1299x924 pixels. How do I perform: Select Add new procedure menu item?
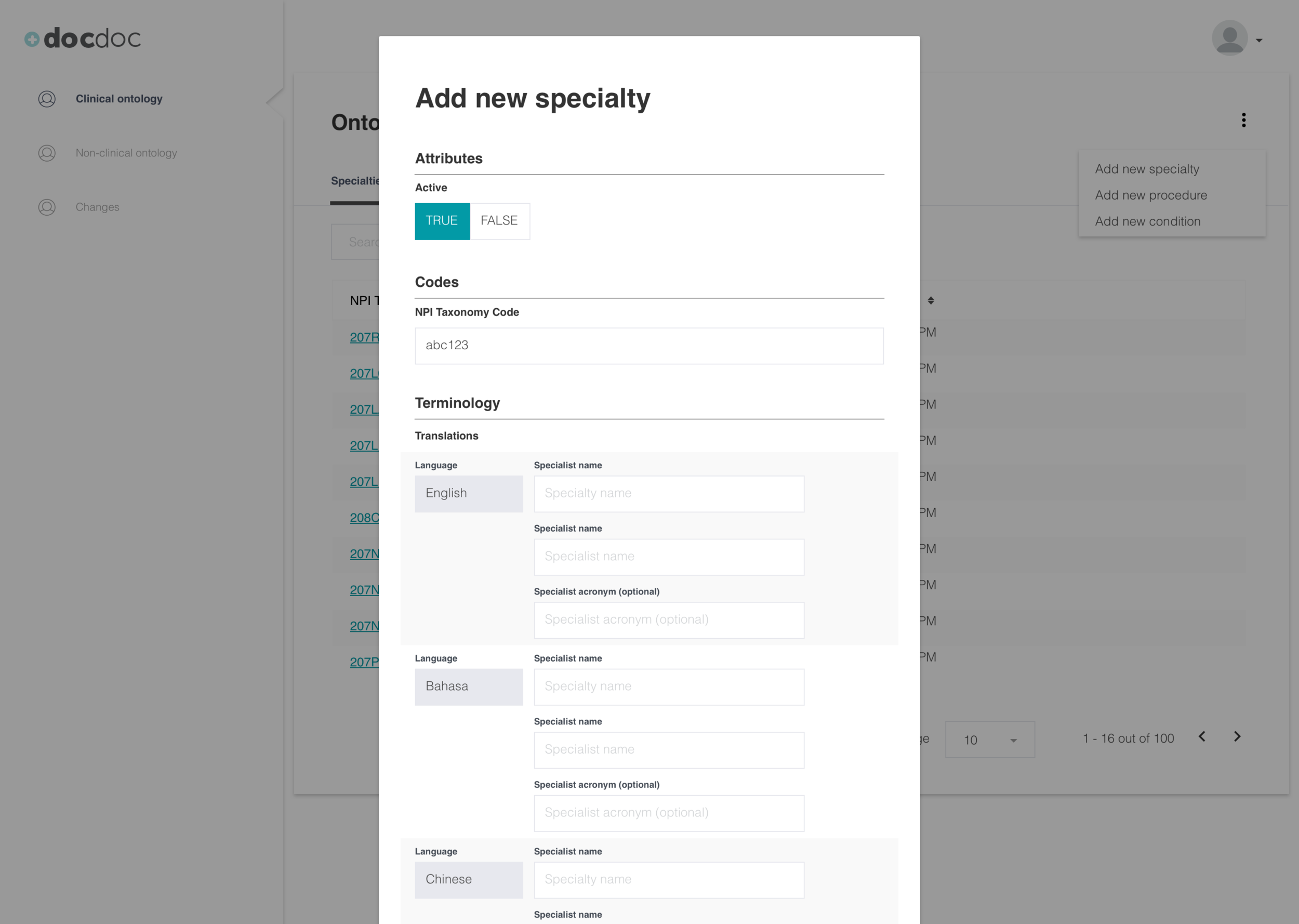1150,195
